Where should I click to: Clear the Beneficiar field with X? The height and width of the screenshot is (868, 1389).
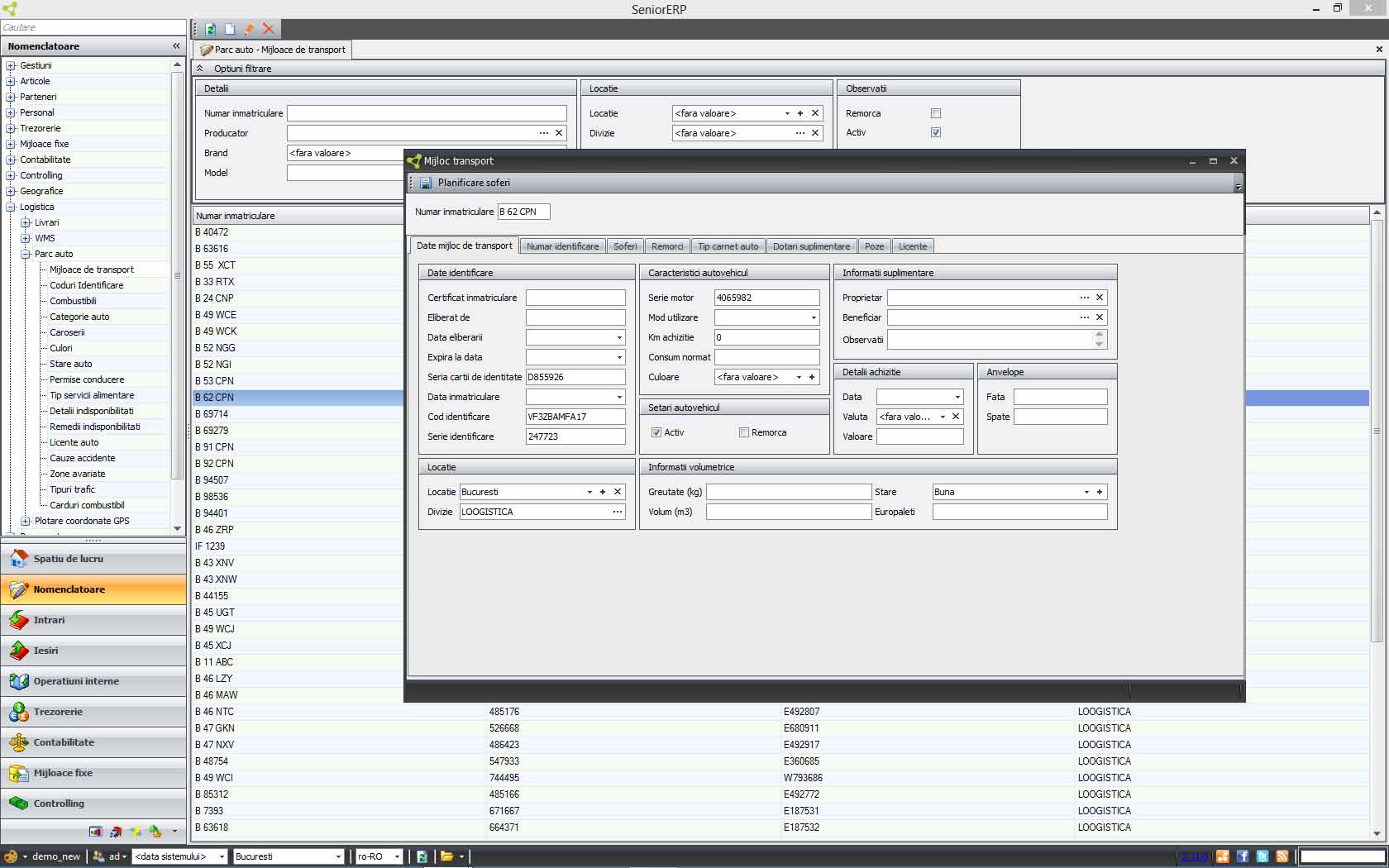click(x=1100, y=317)
